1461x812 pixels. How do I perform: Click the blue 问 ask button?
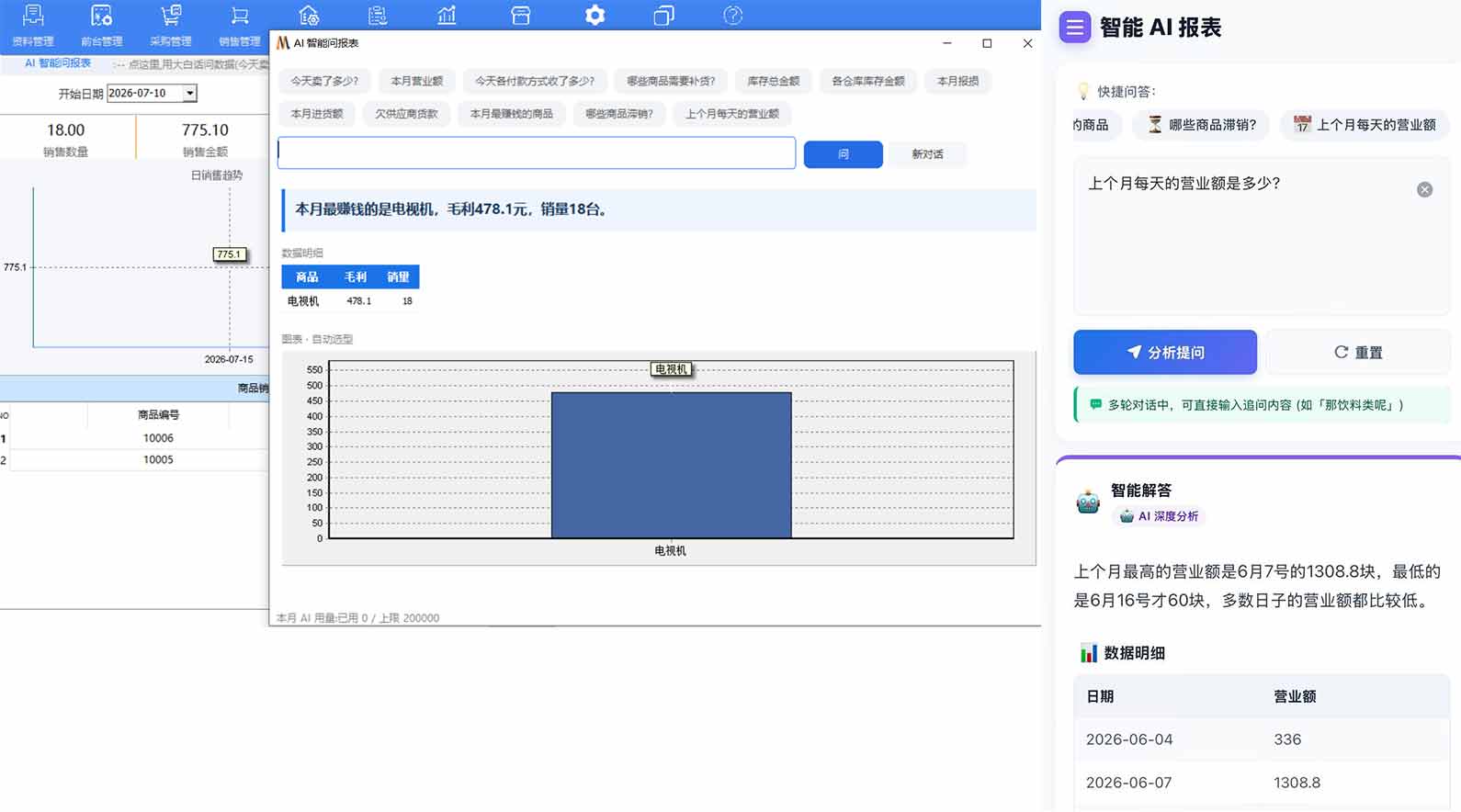843,154
